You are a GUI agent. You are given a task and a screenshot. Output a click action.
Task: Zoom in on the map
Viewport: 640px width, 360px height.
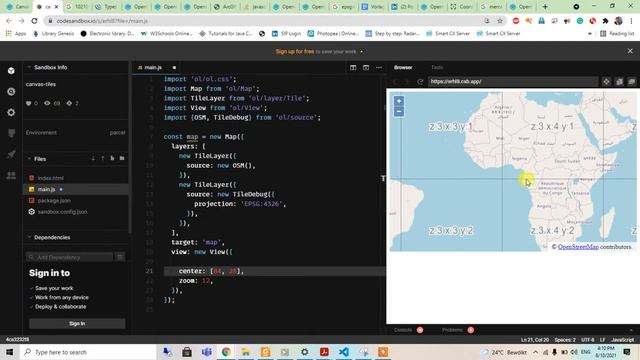point(399,101)
